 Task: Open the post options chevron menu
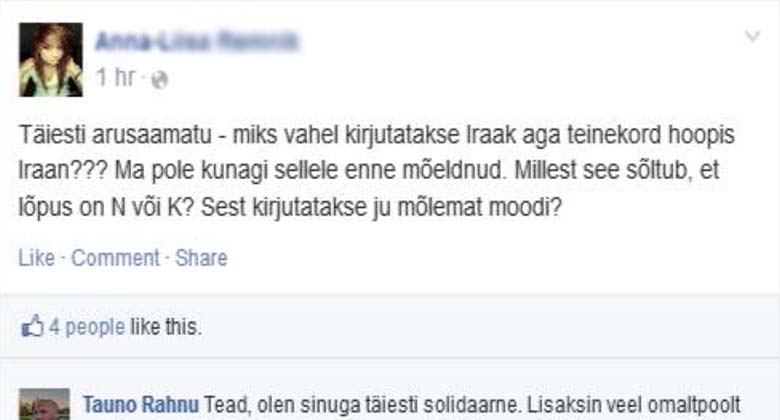752,36
